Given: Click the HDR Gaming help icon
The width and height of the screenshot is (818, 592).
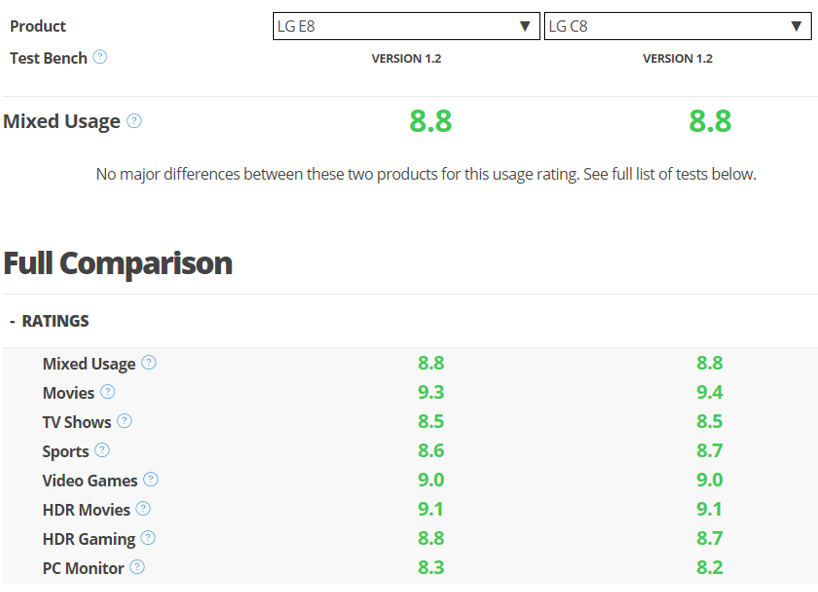Looking at the screenshot, I should [x=148, y=538].
